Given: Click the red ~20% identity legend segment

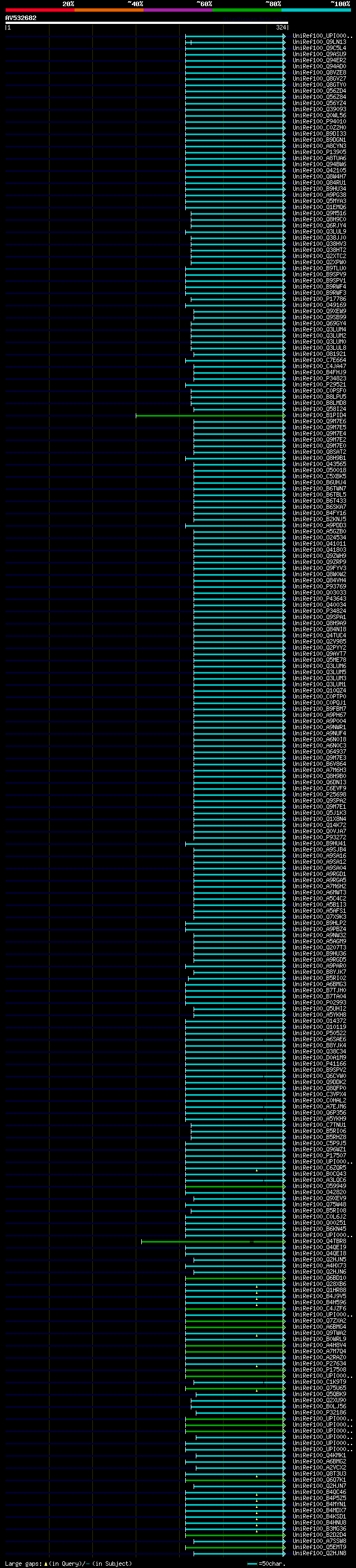Looking at the screenshot, I should (39, 10).
